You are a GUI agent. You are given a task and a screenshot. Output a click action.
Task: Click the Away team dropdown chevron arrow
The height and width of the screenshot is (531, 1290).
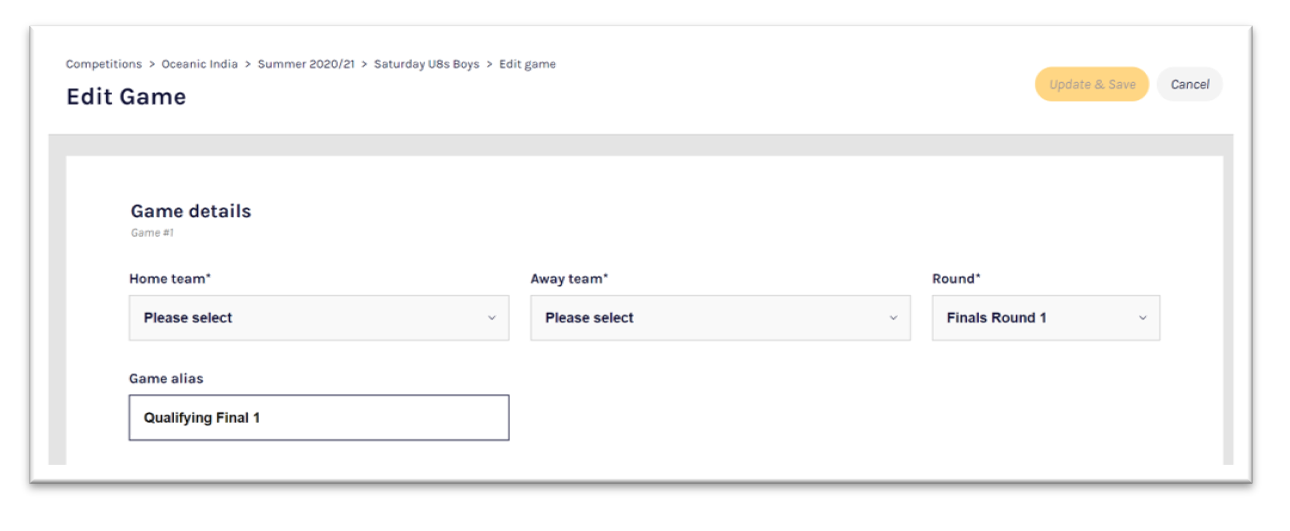[893, 318]
